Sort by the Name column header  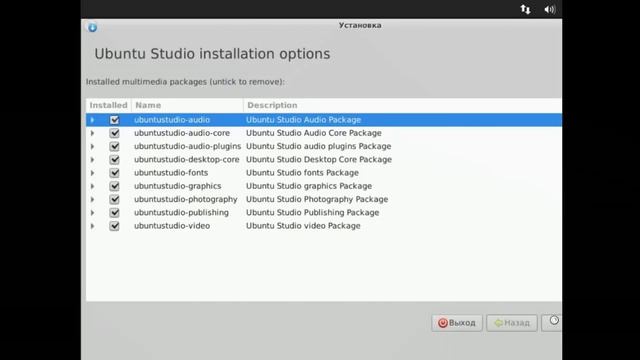click(x=187, y=105)
